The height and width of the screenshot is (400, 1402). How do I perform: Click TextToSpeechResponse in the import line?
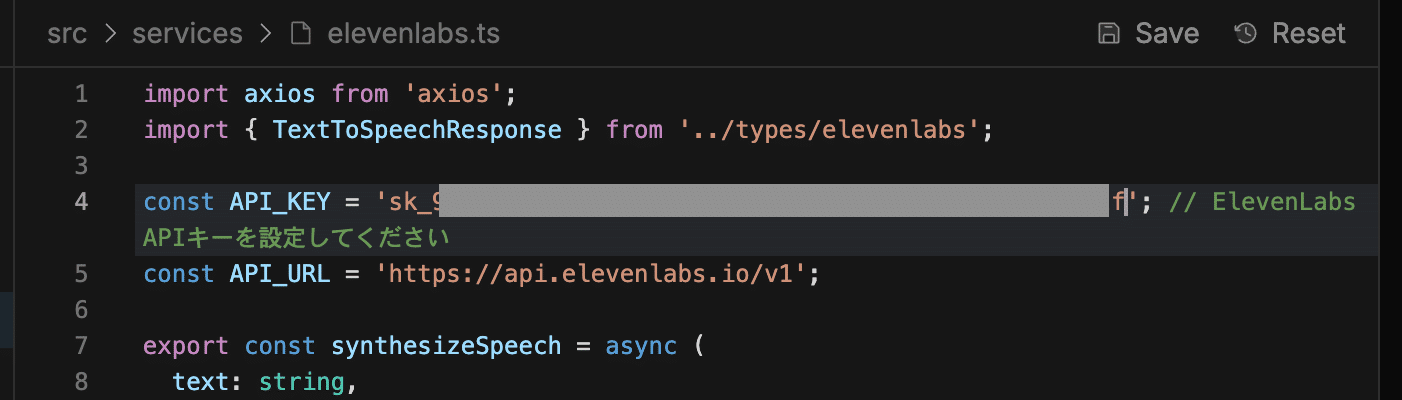[417, 130]
